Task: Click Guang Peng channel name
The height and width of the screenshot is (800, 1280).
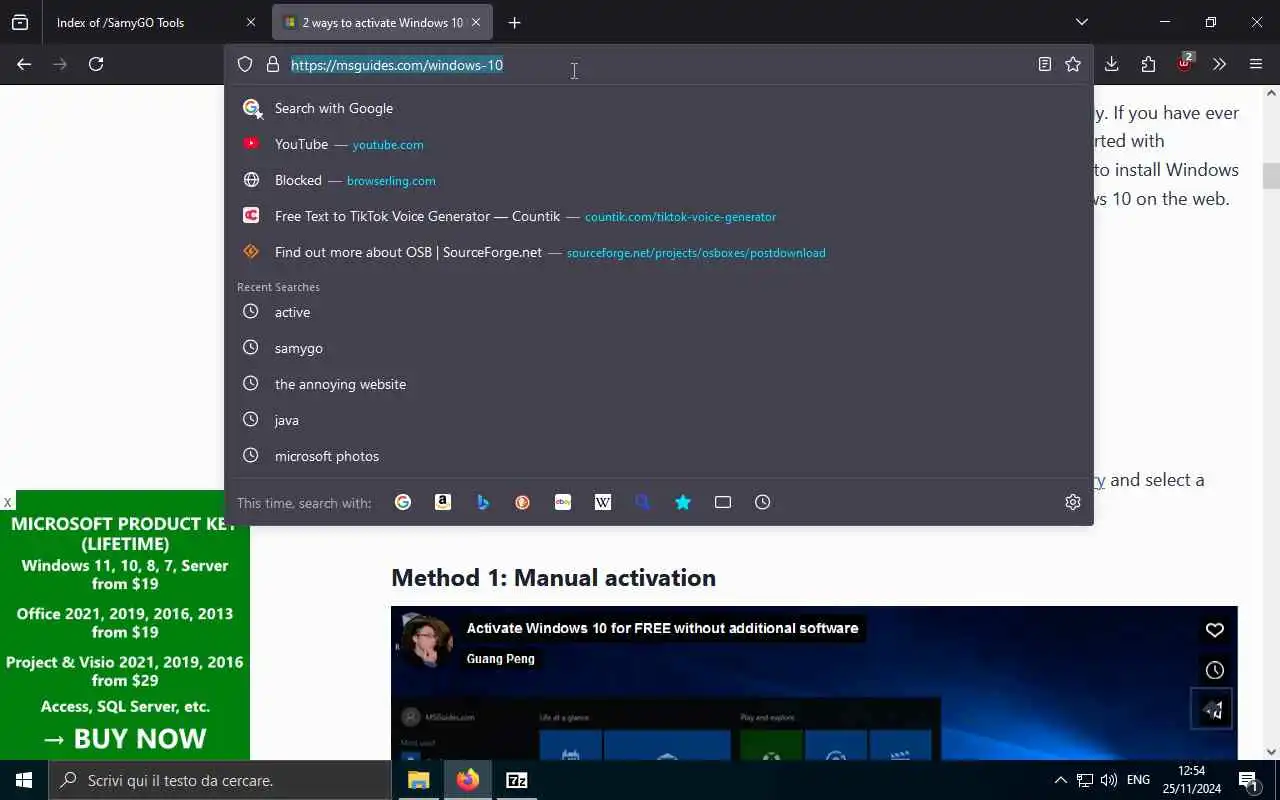Action: 500,659
